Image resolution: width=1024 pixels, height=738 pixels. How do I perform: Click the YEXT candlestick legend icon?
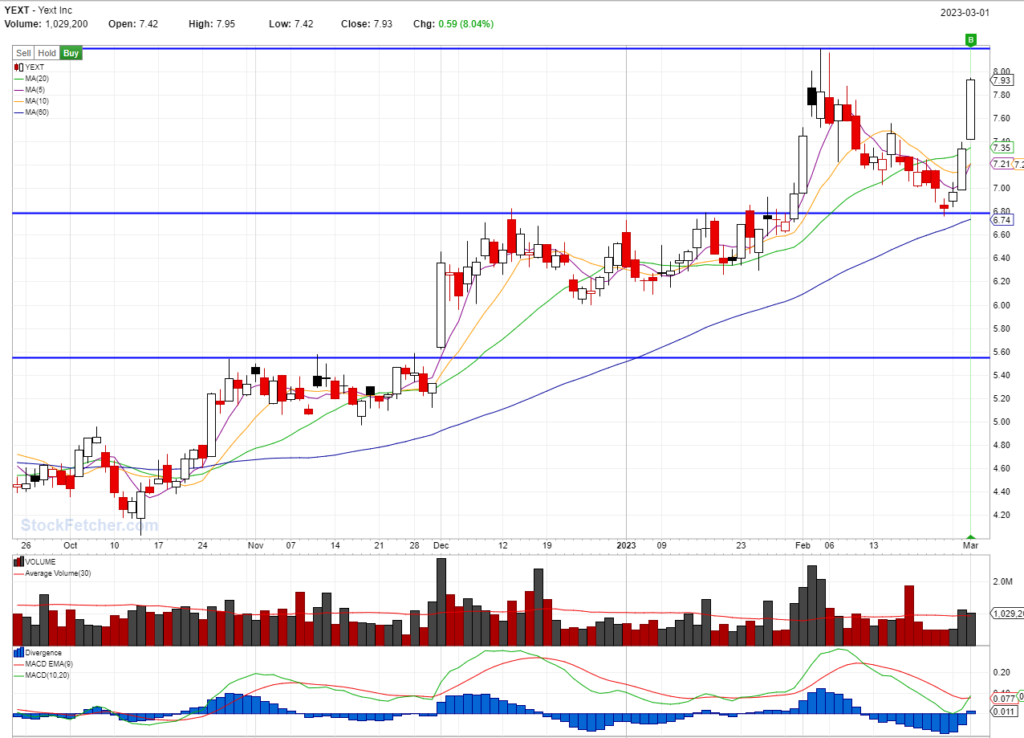pos(18,67)
